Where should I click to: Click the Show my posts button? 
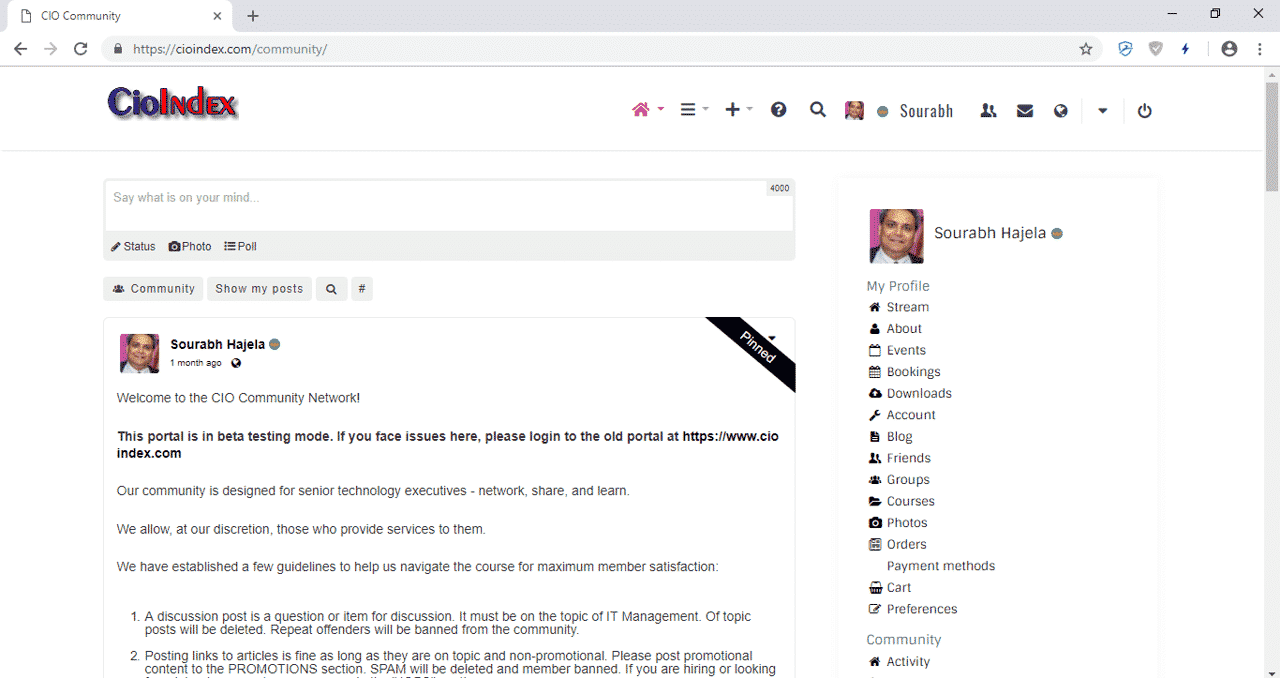(x=259, y=289)
